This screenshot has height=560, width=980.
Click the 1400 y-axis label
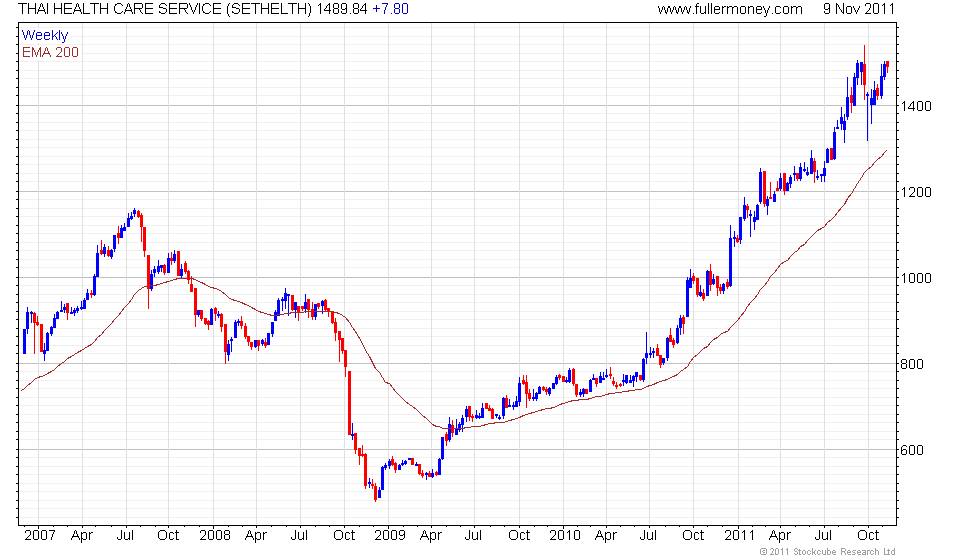(x=916, y=106)
